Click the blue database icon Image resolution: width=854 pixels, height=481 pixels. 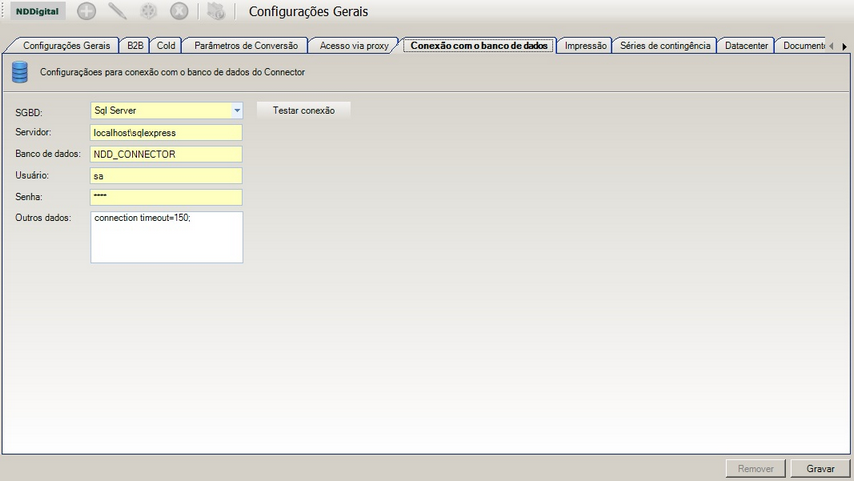tap(20, 72)
